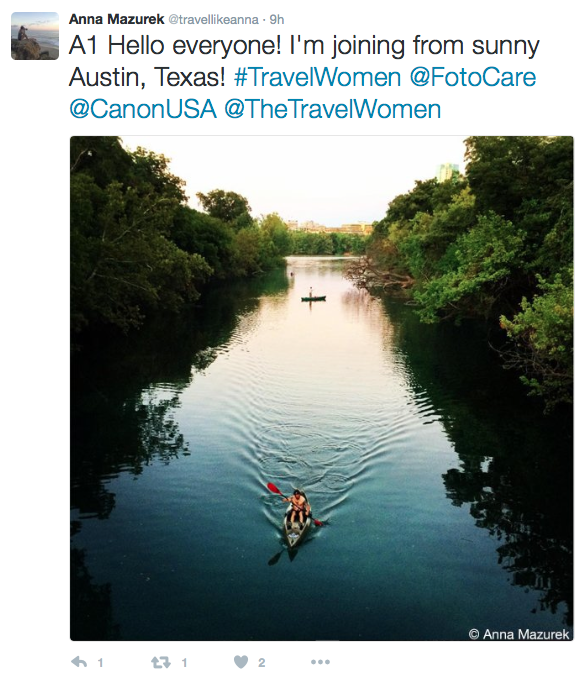Click the reply arrow icon
The image size is (586, 682).
79,662
